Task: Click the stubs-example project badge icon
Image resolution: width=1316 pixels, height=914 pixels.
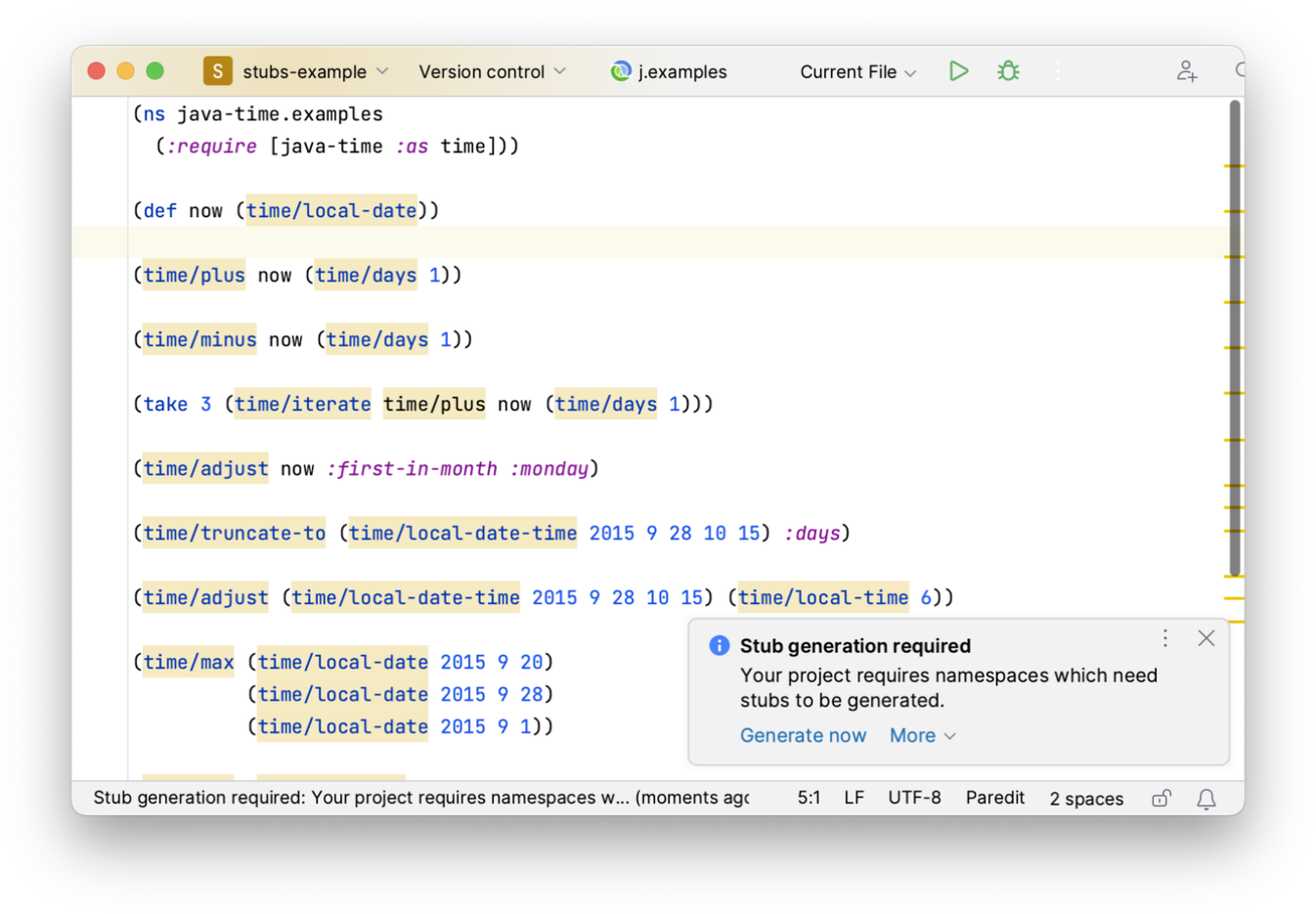Action: (x=217, y=71)
